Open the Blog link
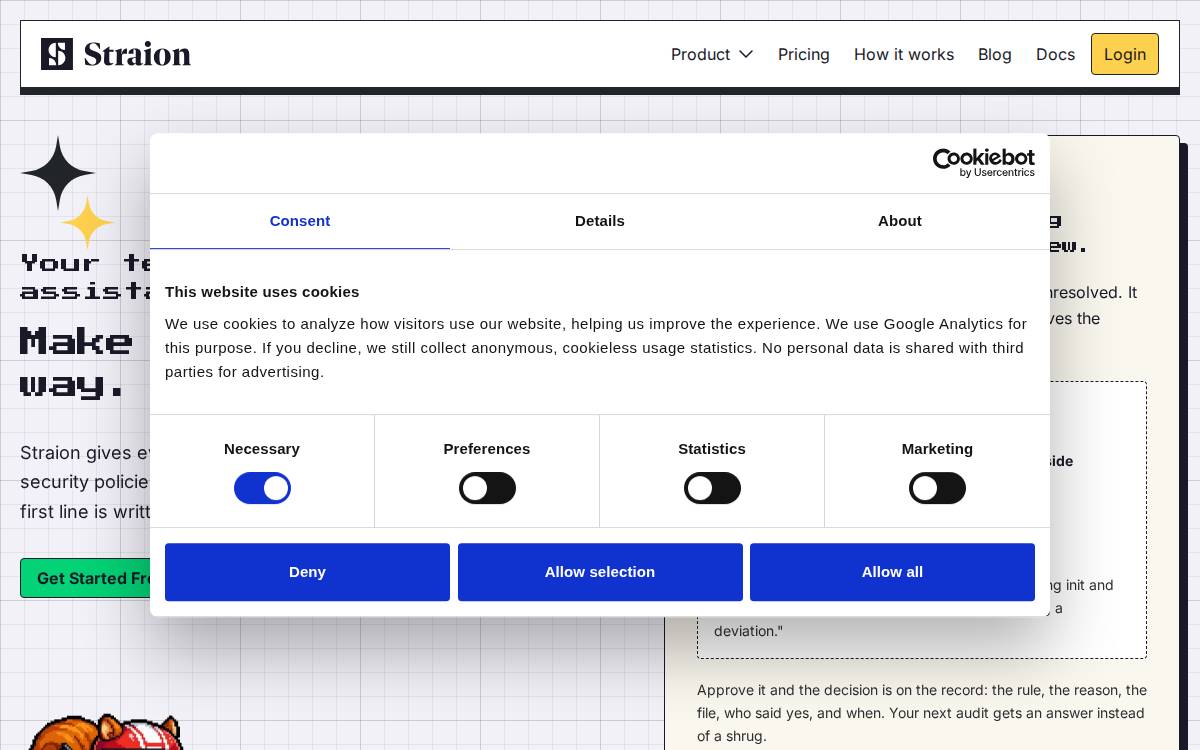 click(995, 54)
